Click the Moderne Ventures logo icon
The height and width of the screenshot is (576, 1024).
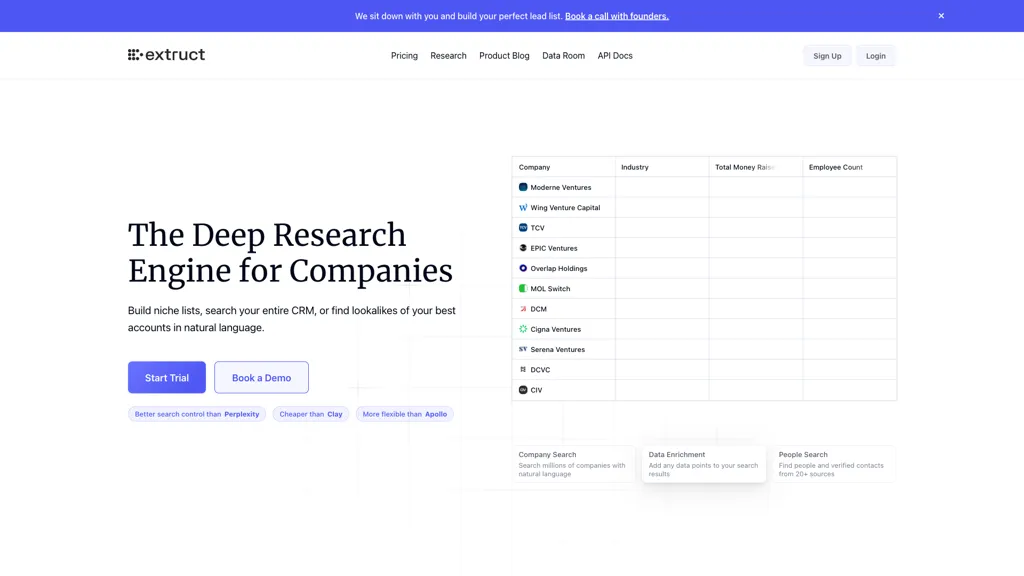[x=523, y=187]
